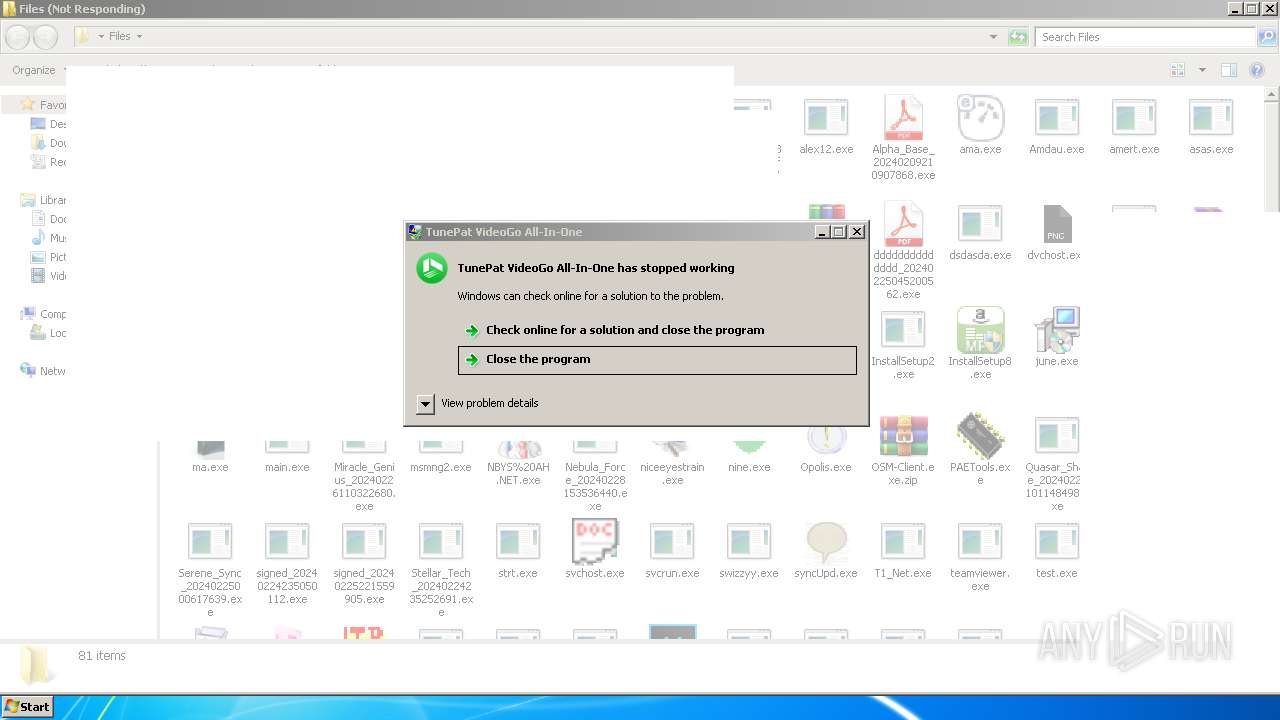The height and width of the screenshot is (720, 1280).
Task: Open the view options dropdown arrow
Action: click(x=1202, y=70)
